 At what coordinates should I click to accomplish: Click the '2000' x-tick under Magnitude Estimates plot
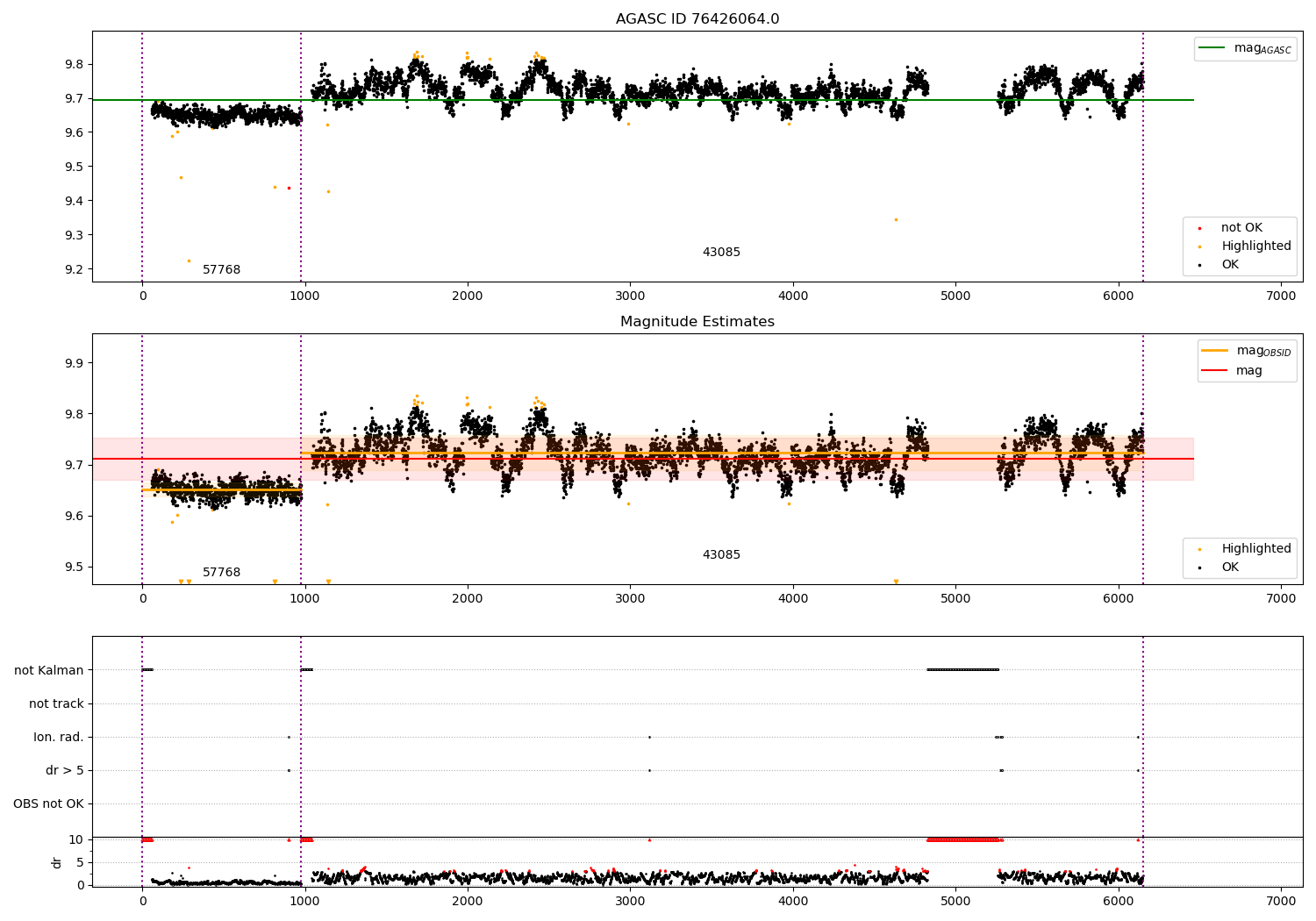pyautogui.click(x=468, y=599)
